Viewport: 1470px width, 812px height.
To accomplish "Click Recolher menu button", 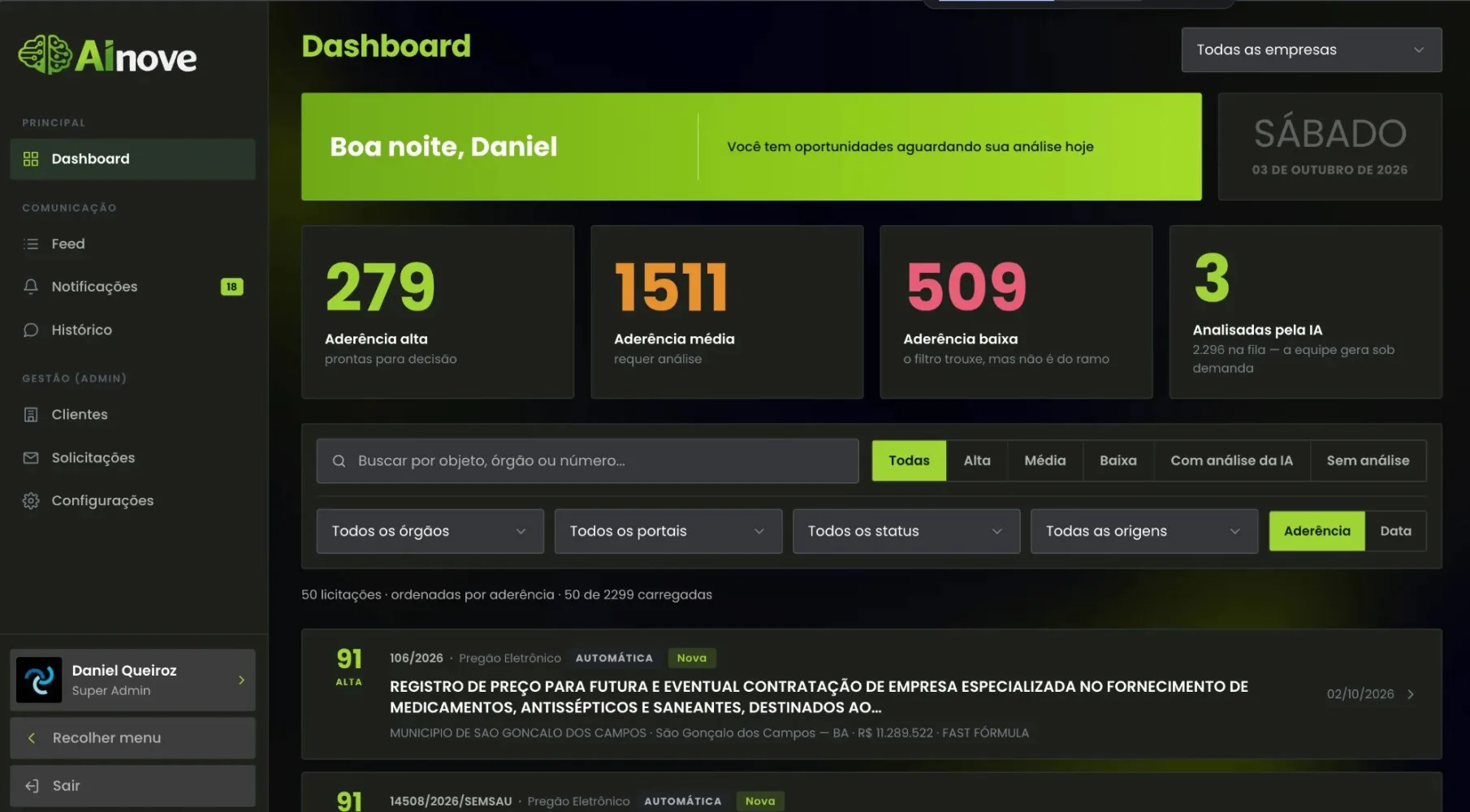I will tap(132, 738).
